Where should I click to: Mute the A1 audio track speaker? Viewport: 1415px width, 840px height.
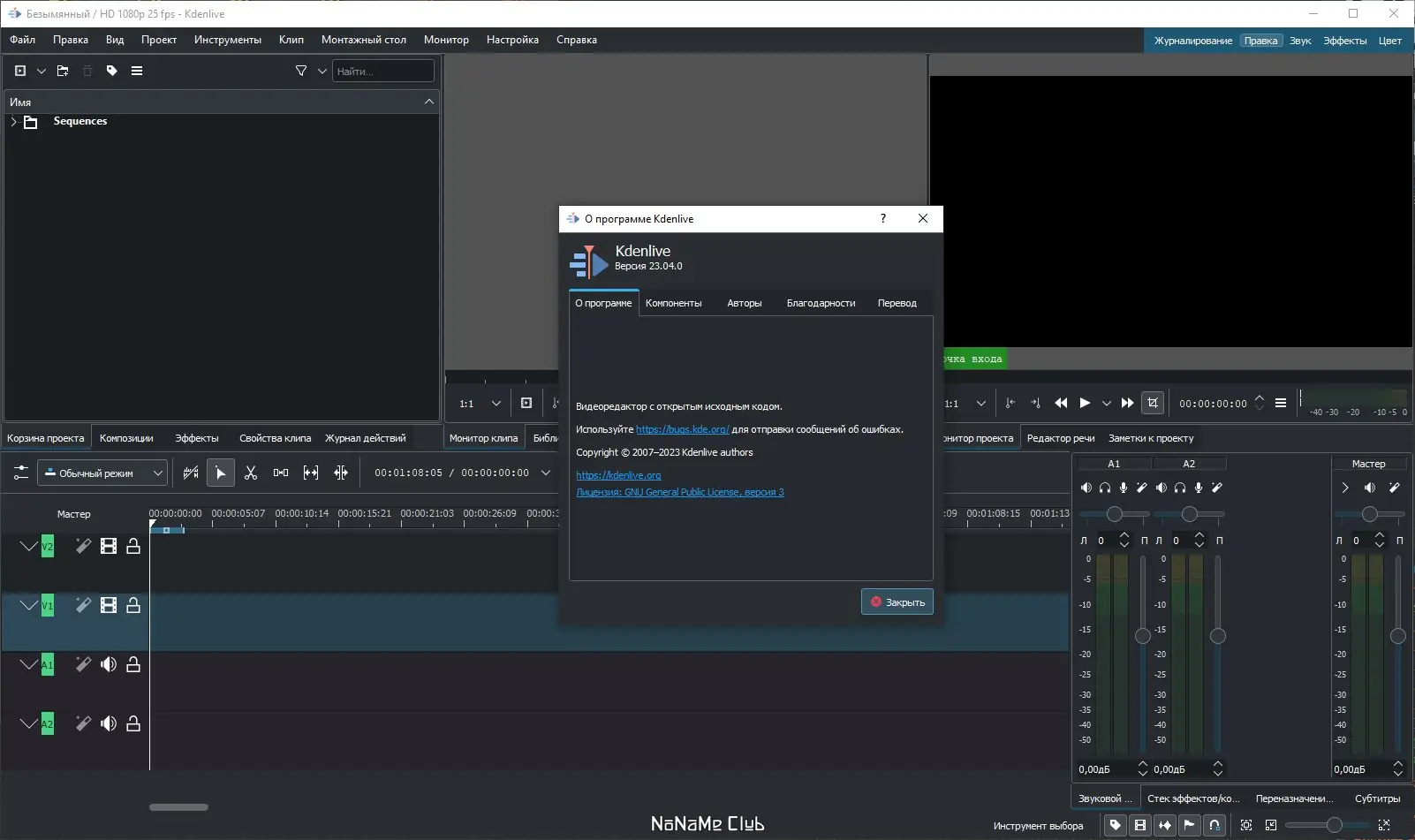[x=109, y=664]
